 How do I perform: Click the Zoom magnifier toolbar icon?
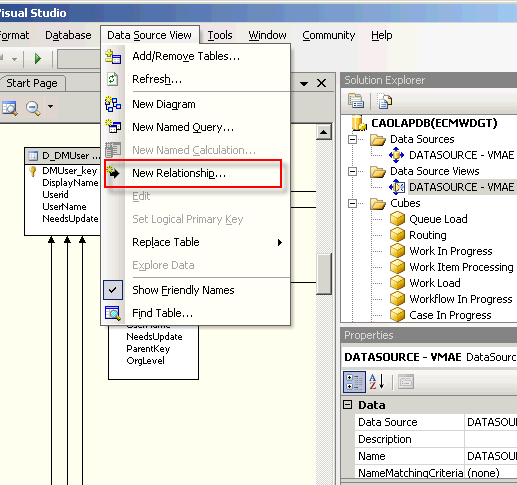pyautogui.click(x=33, y=108)
